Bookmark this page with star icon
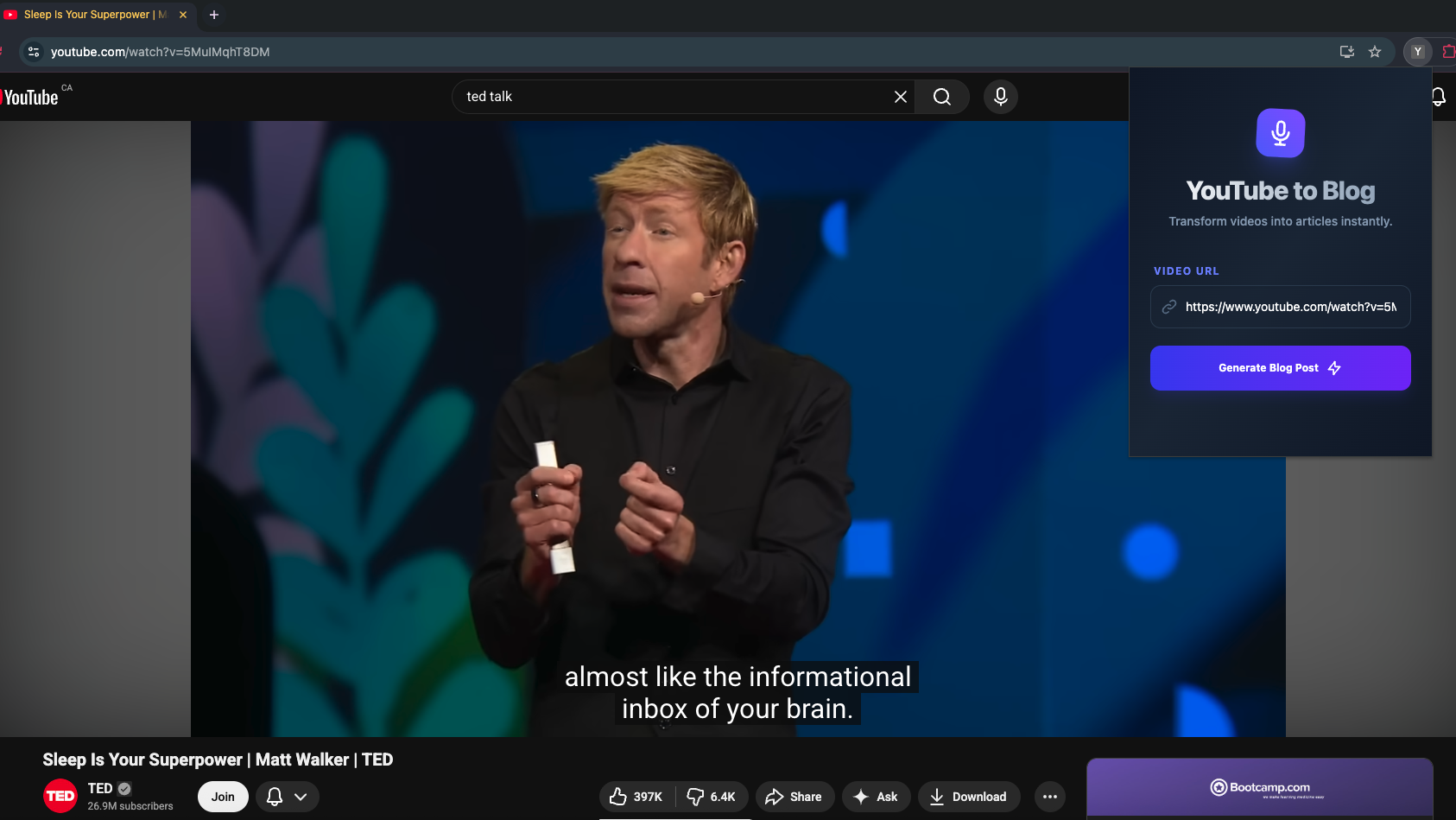The width and height of the screenshot is (1456, 820). pos(1375,52)
